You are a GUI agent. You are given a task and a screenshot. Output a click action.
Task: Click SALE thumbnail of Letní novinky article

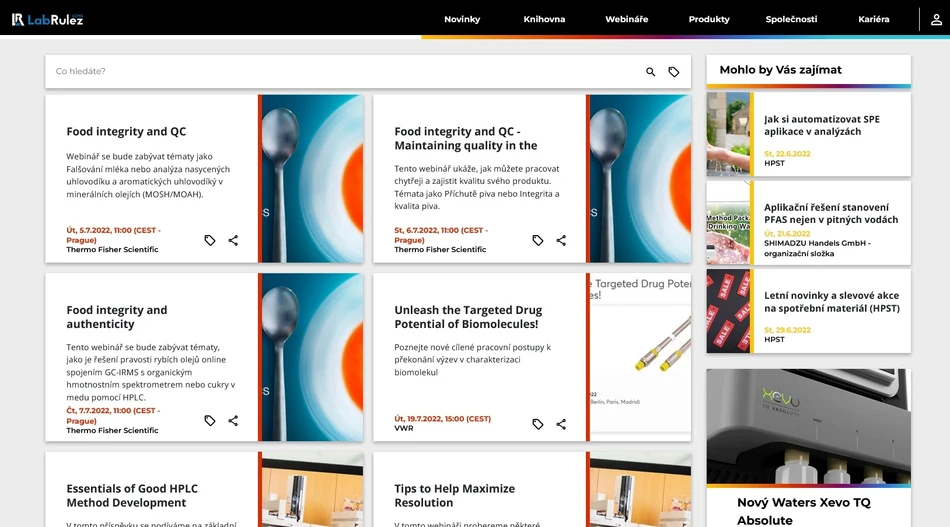[x=728, y=311]
